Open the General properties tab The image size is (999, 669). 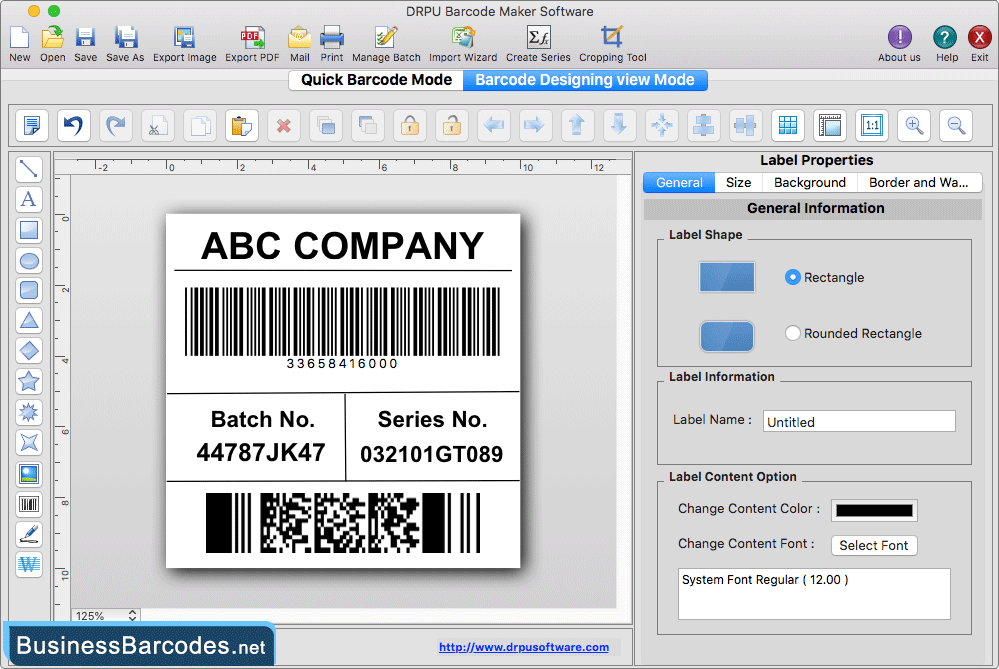click(x=679, y=183)
